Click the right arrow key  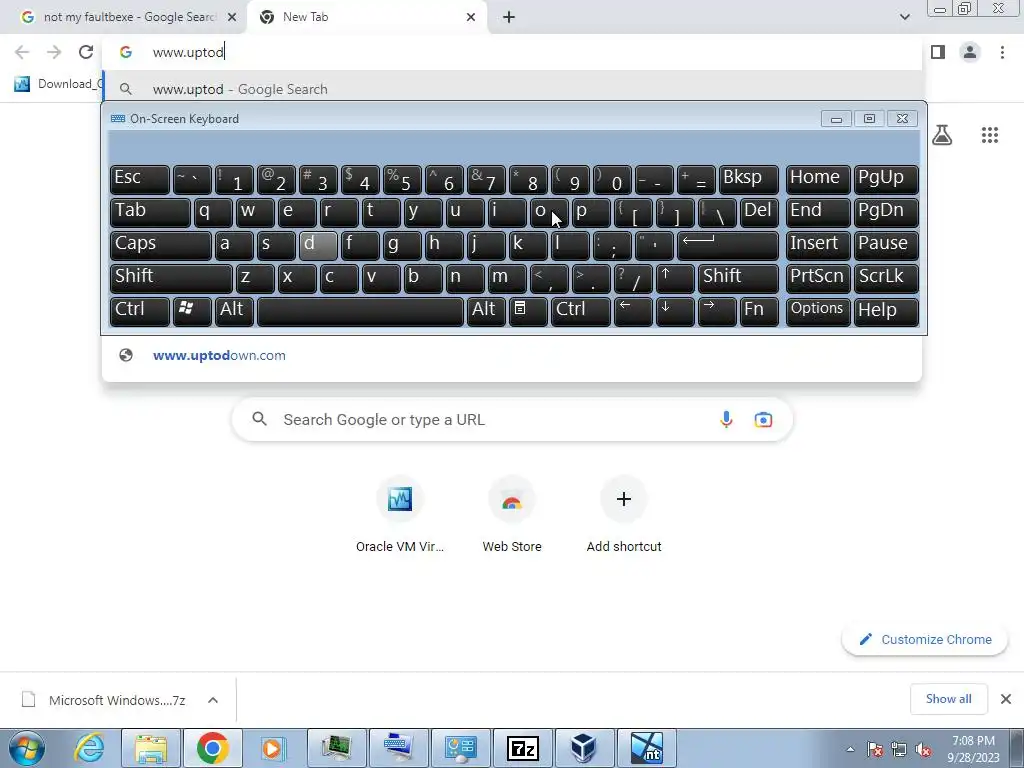(x=716, y=311)
